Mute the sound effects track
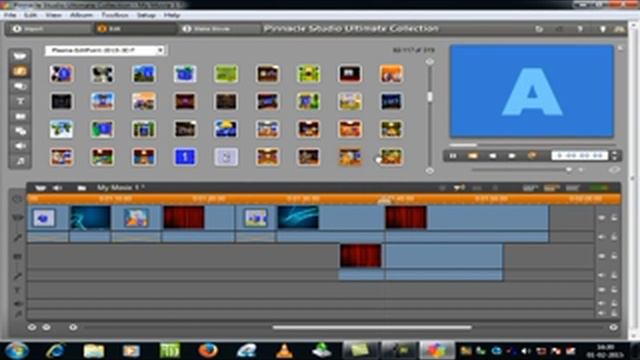The height and width of the screenshot is (360, 640). coord(602,304)
